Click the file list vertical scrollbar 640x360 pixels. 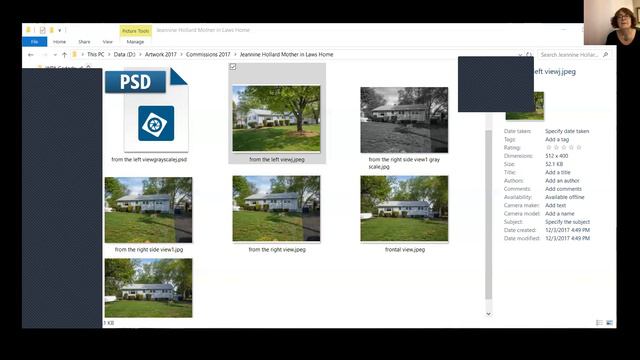488,214
